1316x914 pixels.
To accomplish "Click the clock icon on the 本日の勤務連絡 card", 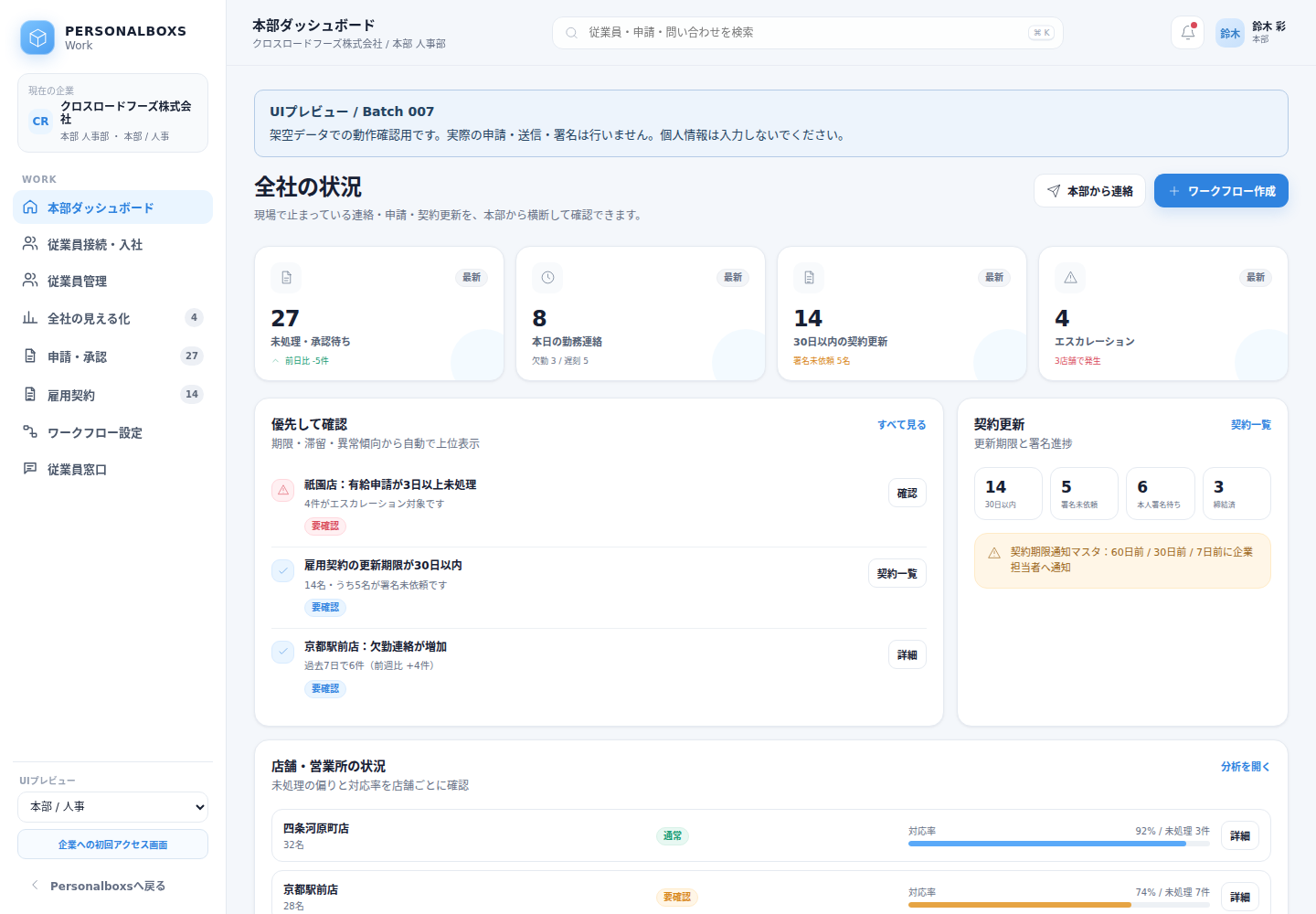I will pos(547,278).
